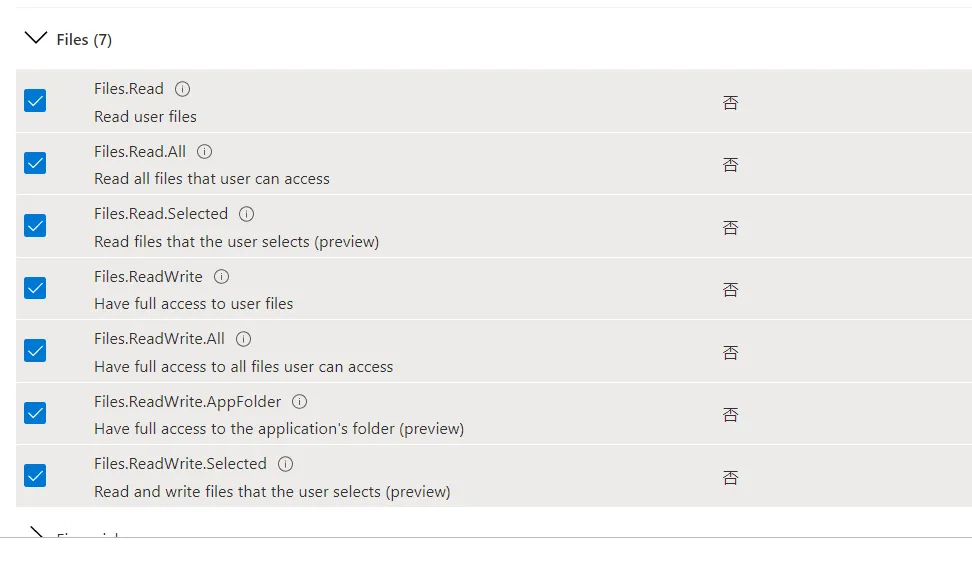Uncheck the Files.Read permission checkbox
Viewport: 972px width, 566px height.
(x=35, y=100)
